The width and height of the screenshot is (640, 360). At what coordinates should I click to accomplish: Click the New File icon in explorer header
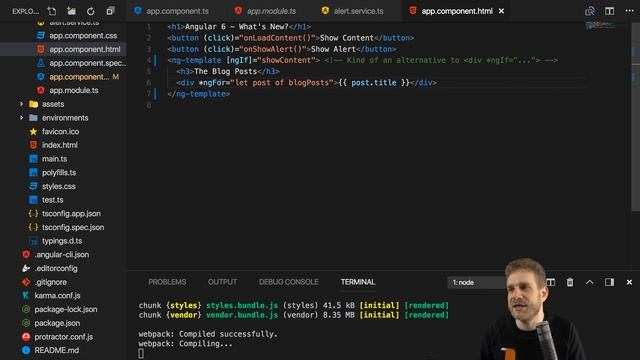click(52, 11)
